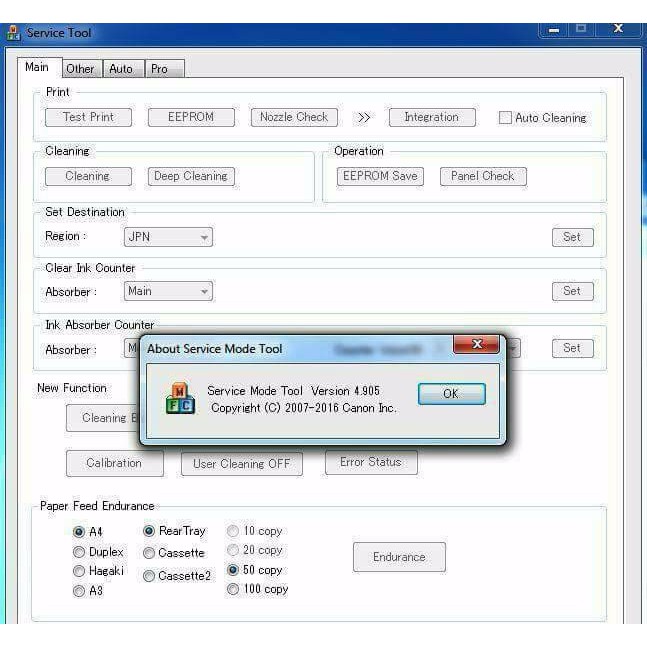This screenshot has width=647, height=647.
Task: Click the Service Mode Tool dialog icon
Action: click(180, 398)
